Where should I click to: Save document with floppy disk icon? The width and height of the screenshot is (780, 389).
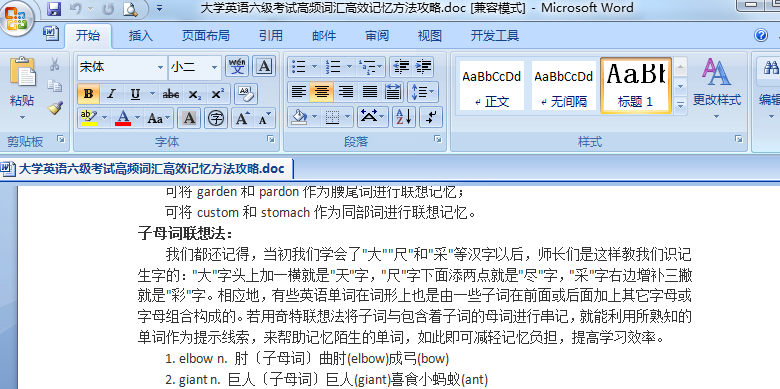[54, 8]
